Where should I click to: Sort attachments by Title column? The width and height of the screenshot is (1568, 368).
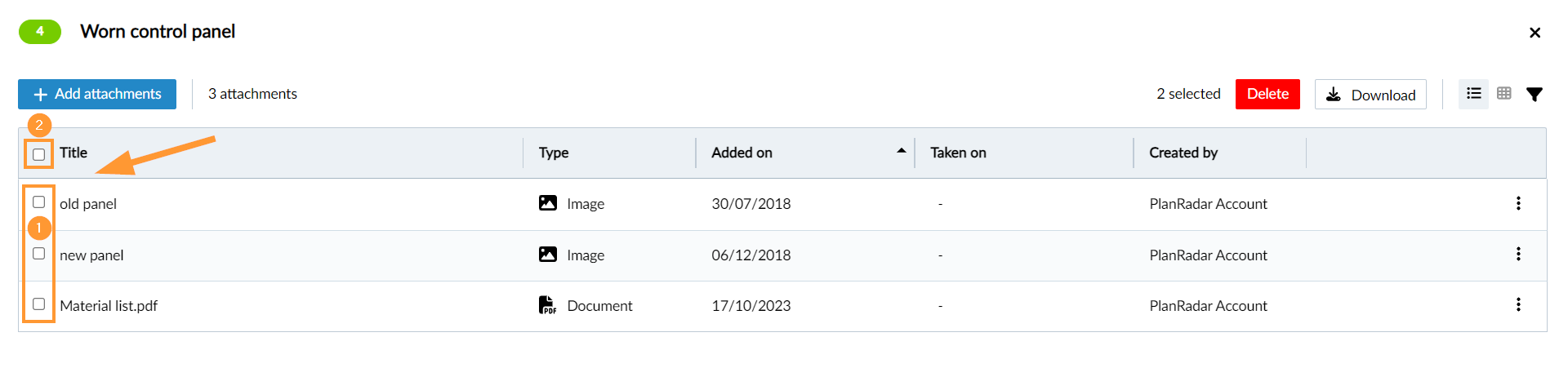click(x=73, y=153)
